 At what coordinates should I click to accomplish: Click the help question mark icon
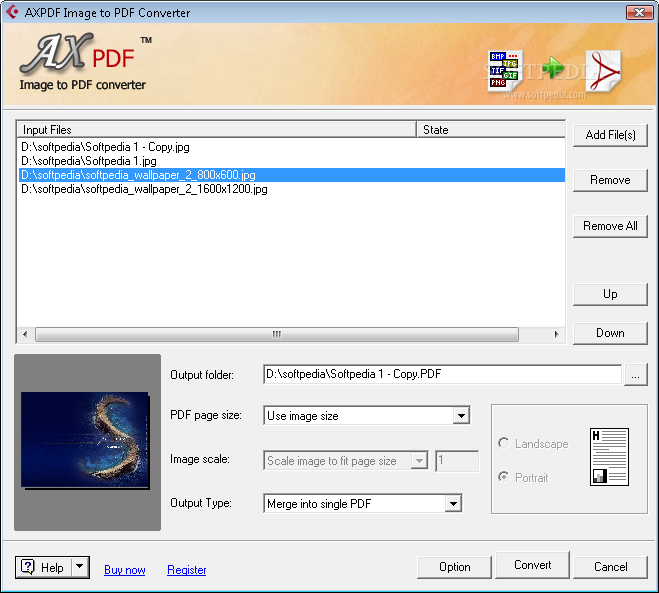(27, 567)
